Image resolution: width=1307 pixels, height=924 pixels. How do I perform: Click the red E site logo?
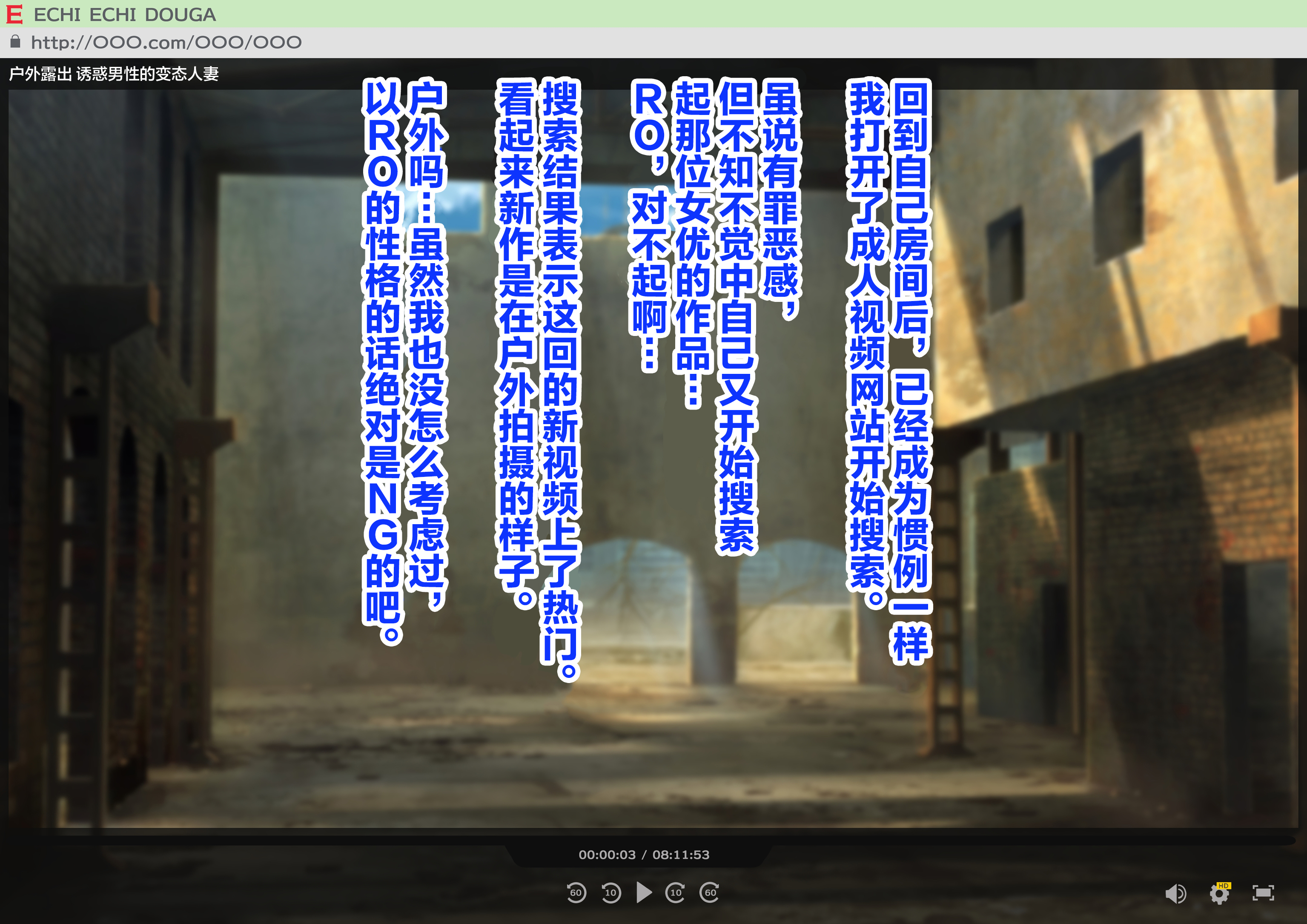(14, 14)
